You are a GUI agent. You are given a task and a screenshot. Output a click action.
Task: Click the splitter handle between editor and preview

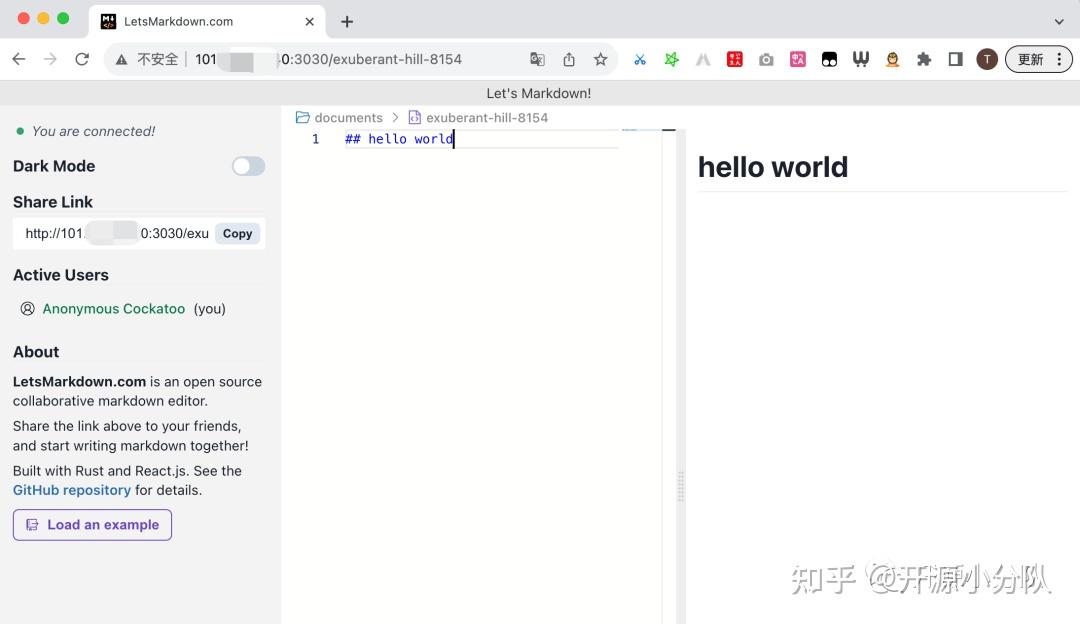pyautogui.click(x=681, y=486)
